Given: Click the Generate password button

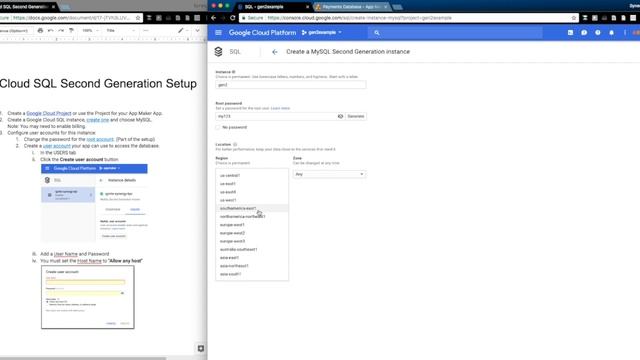Looking at the screenshot, I should pyautogui.click(x=356, y=116).
